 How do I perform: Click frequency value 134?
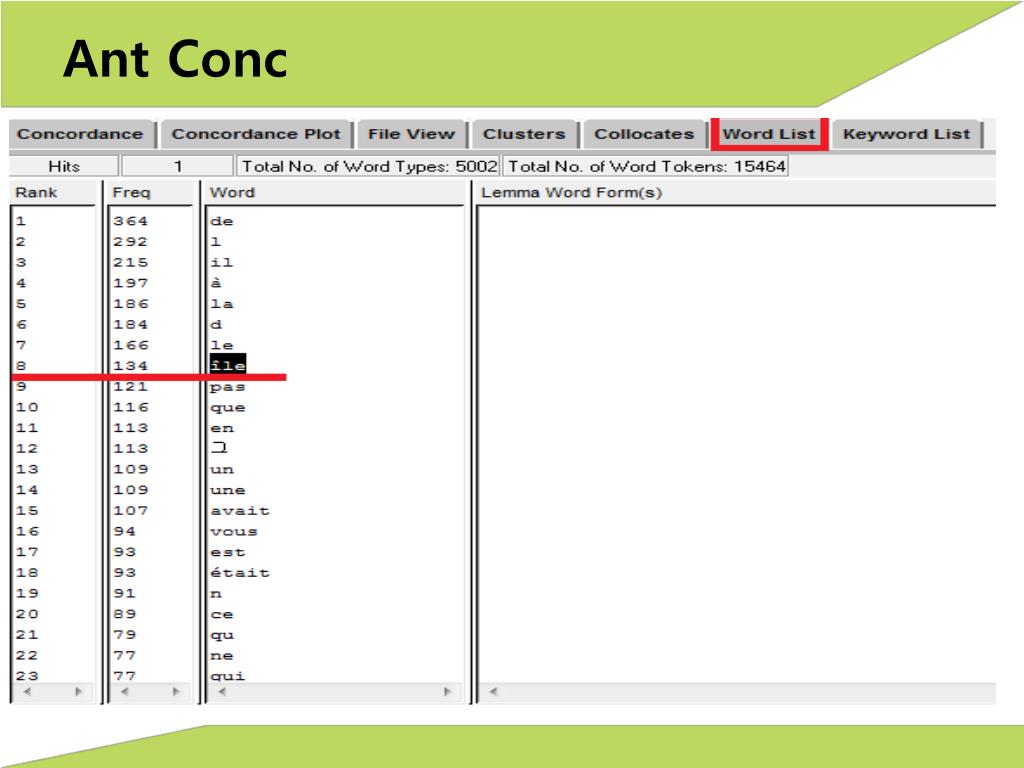click(131, 366)
